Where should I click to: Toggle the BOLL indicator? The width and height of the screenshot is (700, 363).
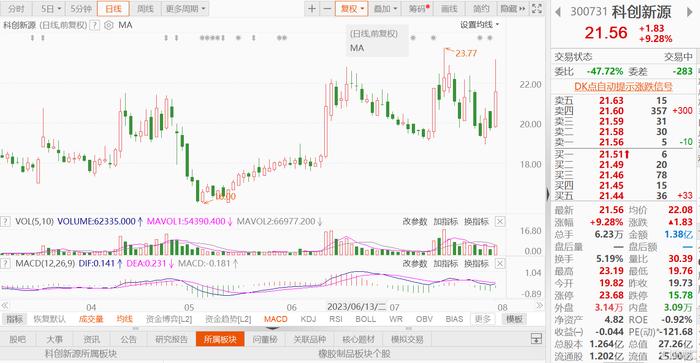(x=365, y=319)
